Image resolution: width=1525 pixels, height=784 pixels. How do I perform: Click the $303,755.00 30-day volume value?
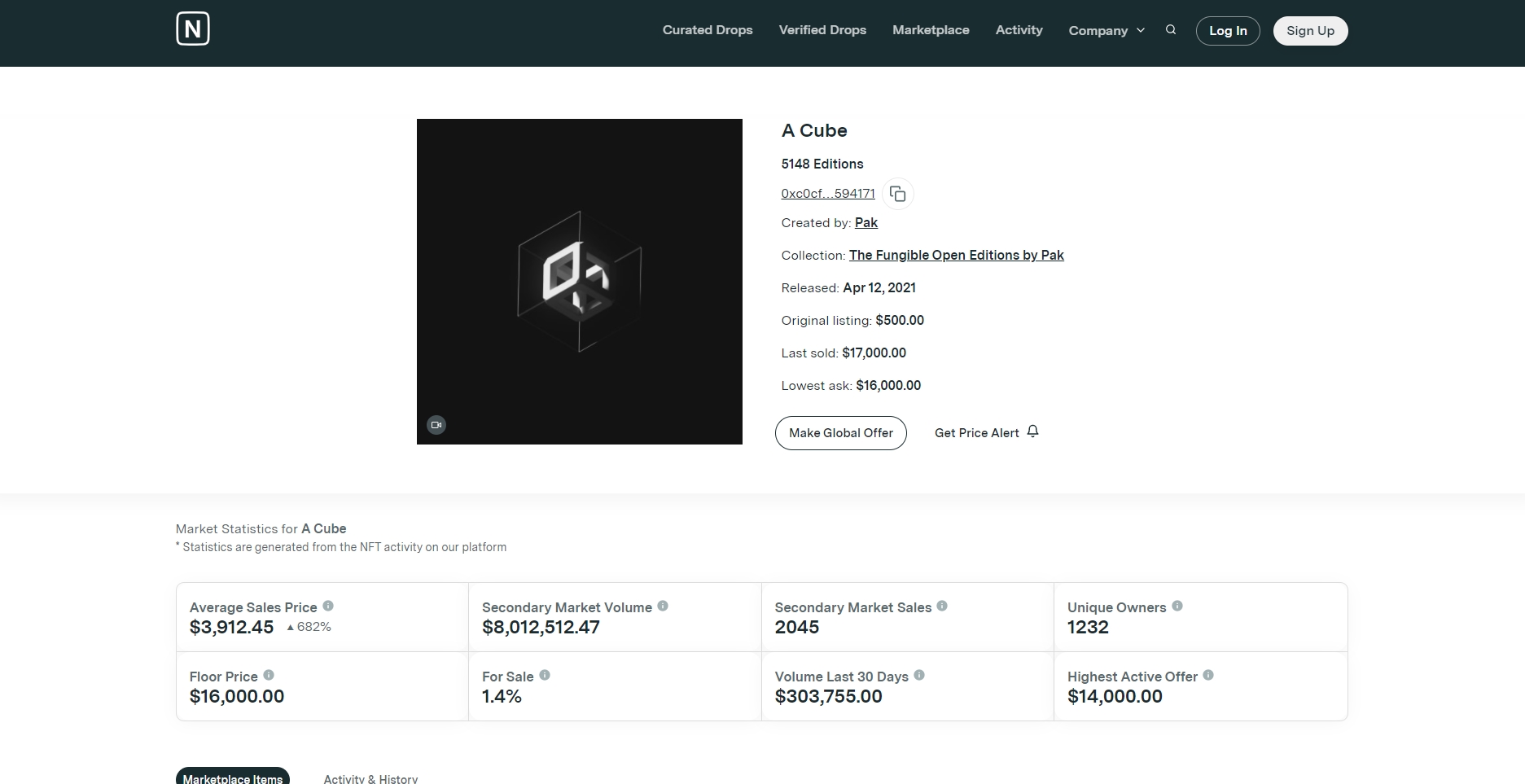point(828,697)
